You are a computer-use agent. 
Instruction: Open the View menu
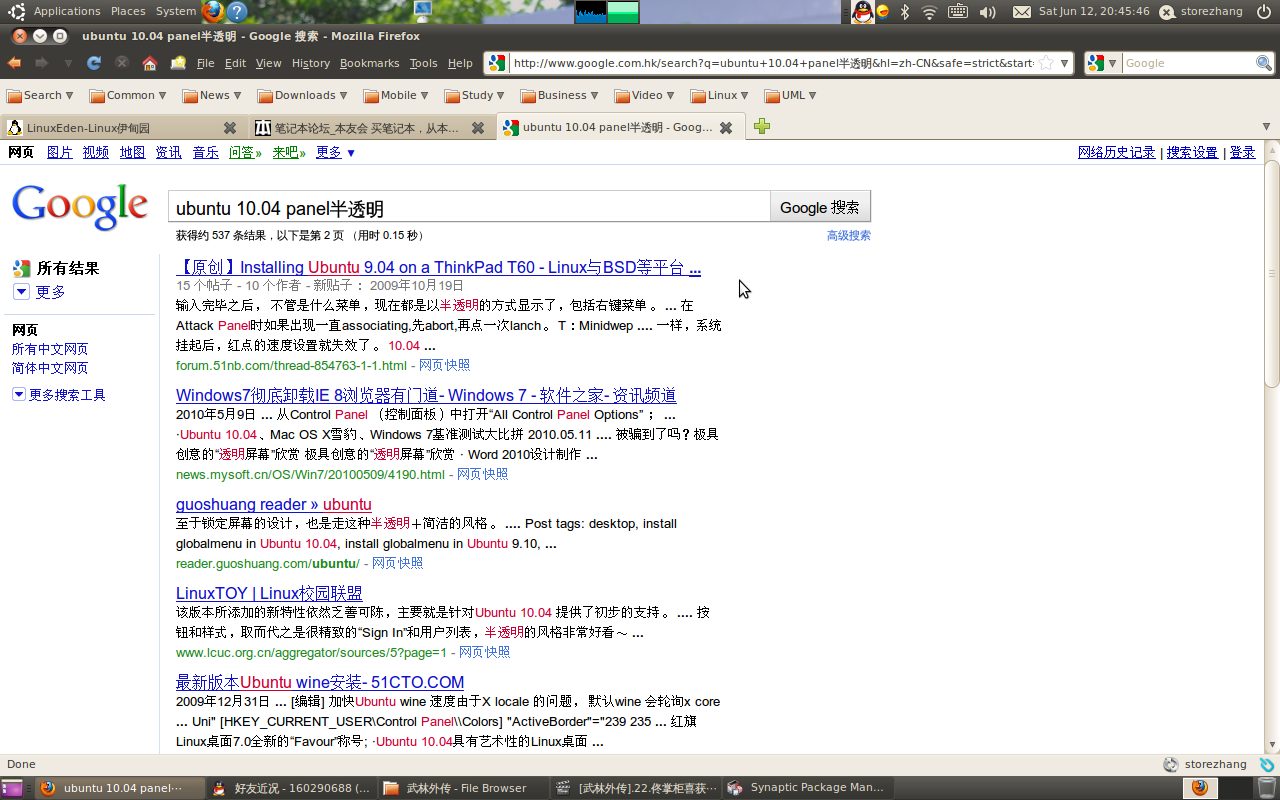point(269,63)
